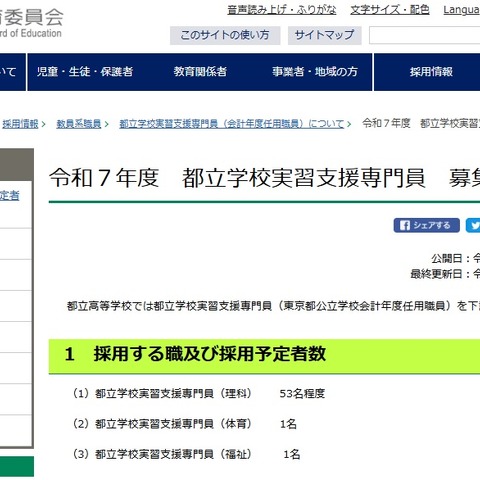480x480 pixels.
Task: Click line (2) 都立学校実習支援専門員（体育）
Action: (162, 424)
